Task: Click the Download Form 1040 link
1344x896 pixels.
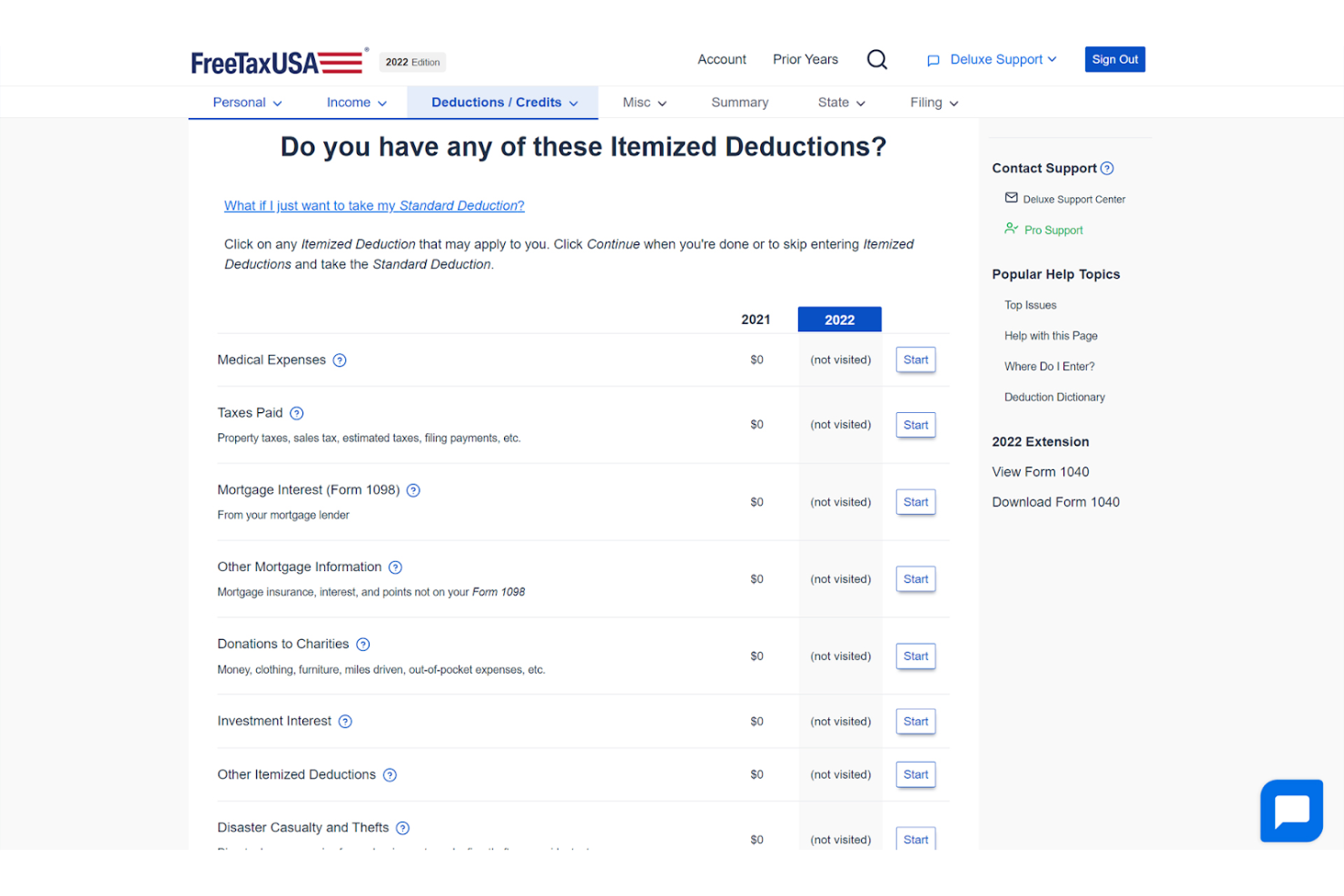Action: pyautogui.click(x=1055, y=501)
